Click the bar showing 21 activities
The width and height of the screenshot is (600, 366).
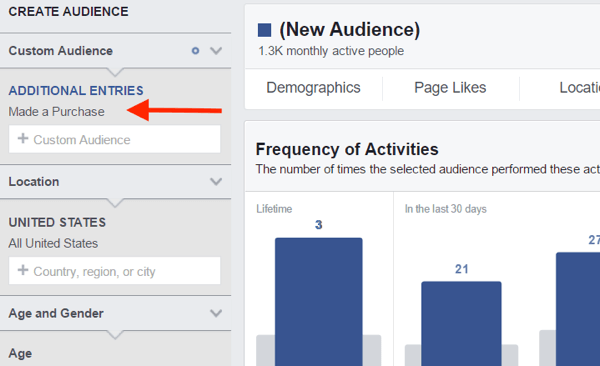coord(461,324)
